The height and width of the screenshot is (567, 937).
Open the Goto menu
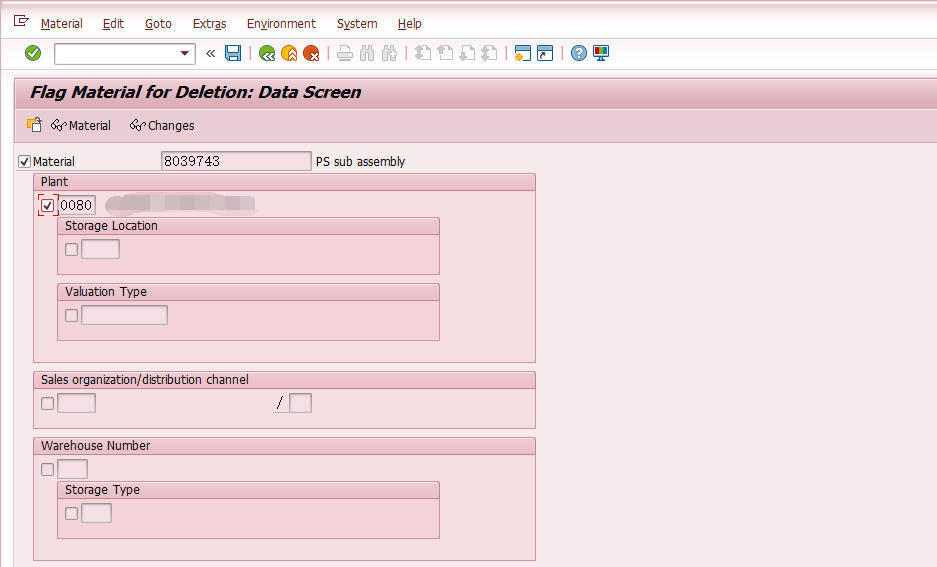[x=158, y=24]
